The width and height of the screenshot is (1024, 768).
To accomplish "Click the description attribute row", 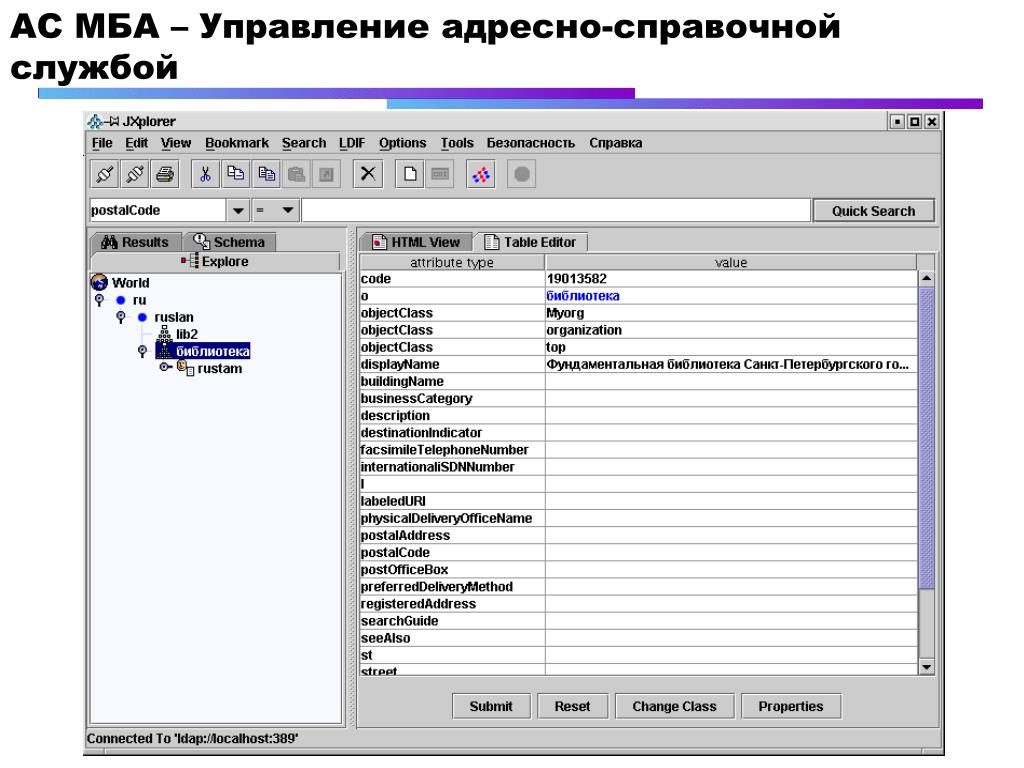I will click(x=638, y=416).
